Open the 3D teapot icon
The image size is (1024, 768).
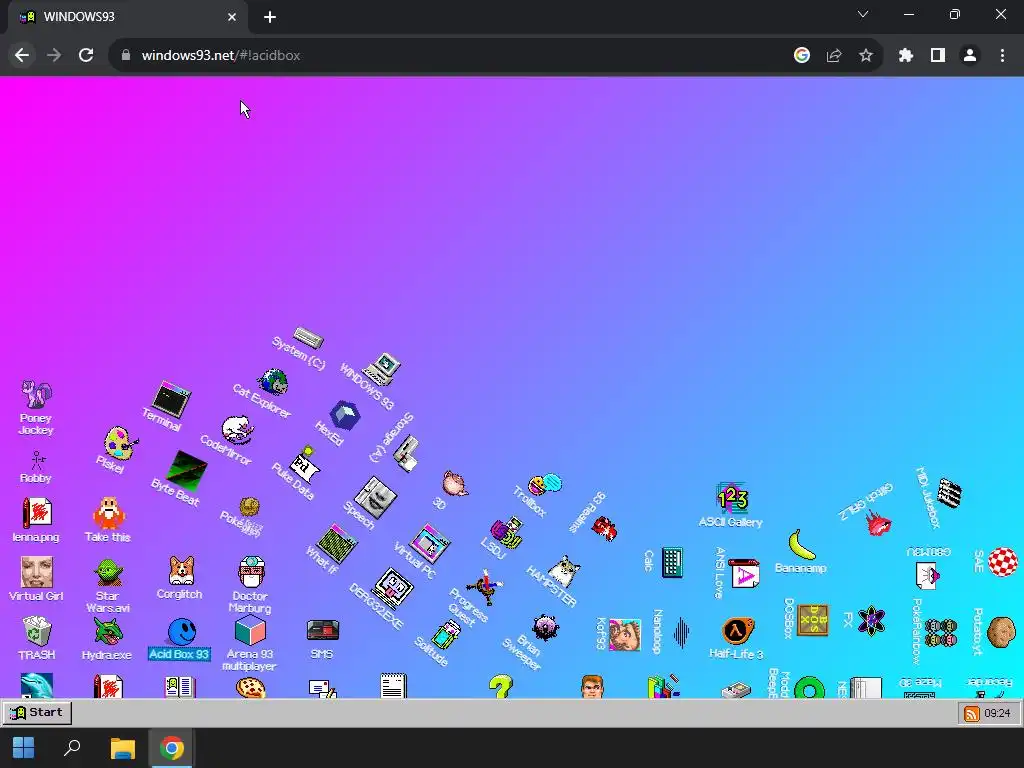455,484
